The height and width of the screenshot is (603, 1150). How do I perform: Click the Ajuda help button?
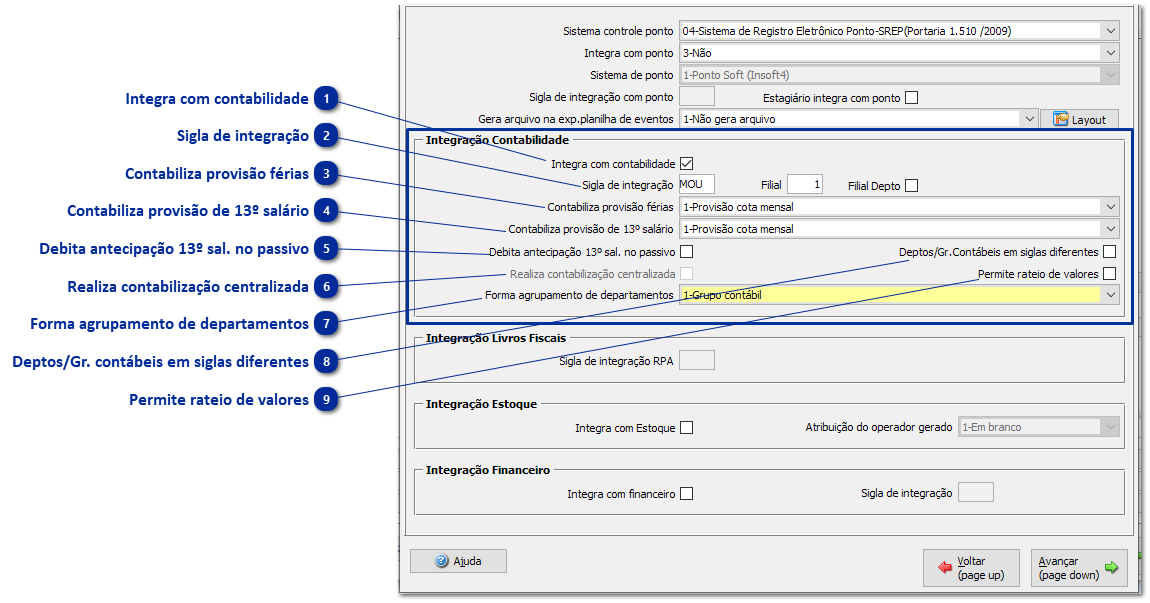click(x=458, y=561)
